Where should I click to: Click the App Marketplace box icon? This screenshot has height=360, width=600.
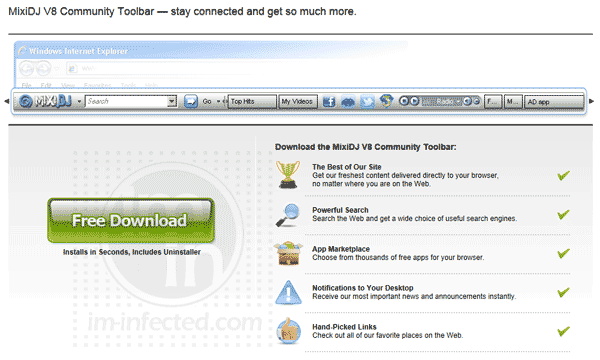pos(289,253)
